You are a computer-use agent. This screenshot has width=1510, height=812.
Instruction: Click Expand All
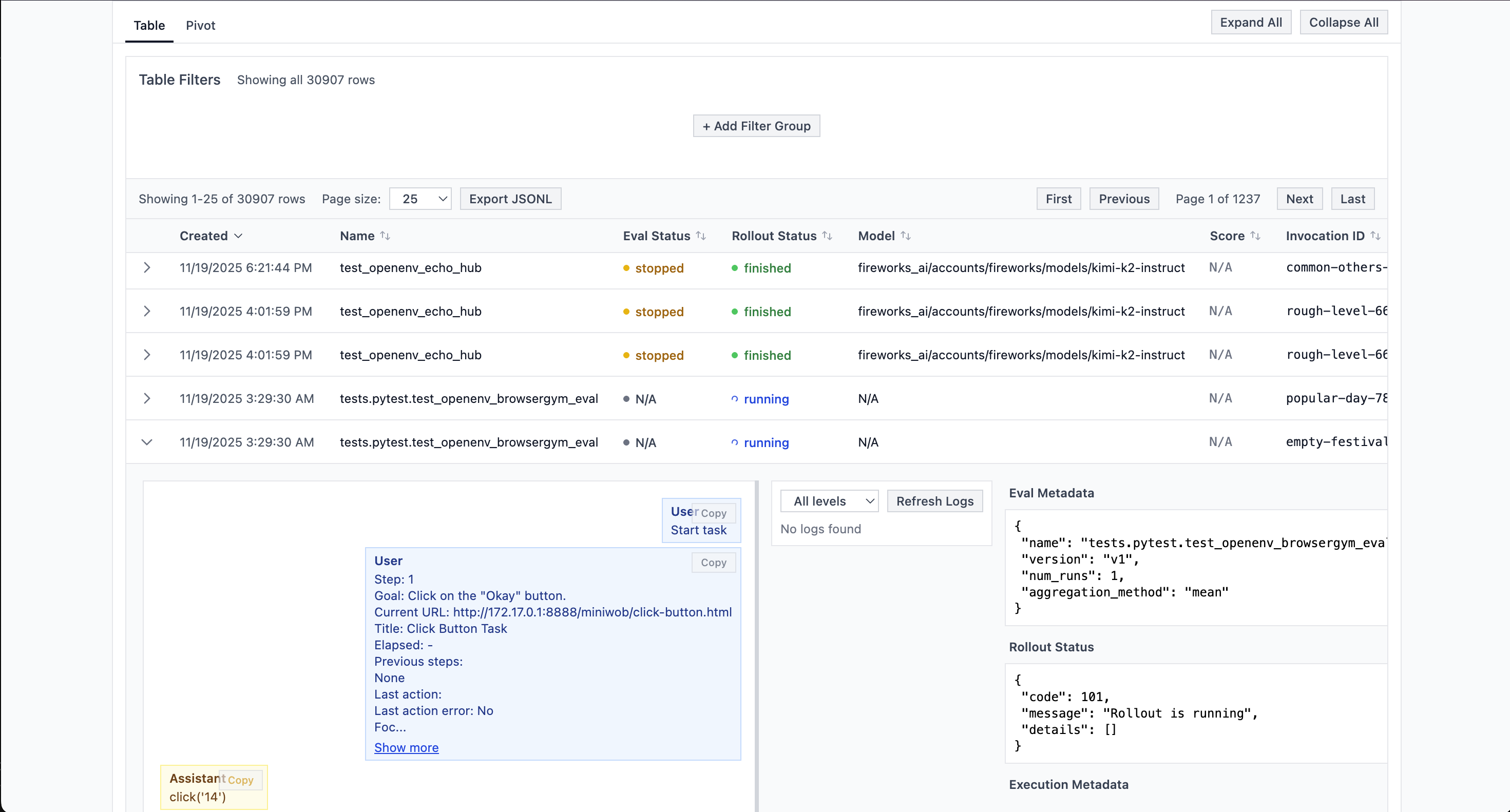coord(1251,22)
